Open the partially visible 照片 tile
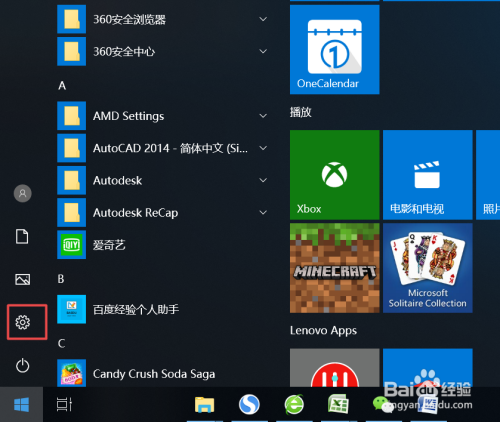 tap(488, 175)
